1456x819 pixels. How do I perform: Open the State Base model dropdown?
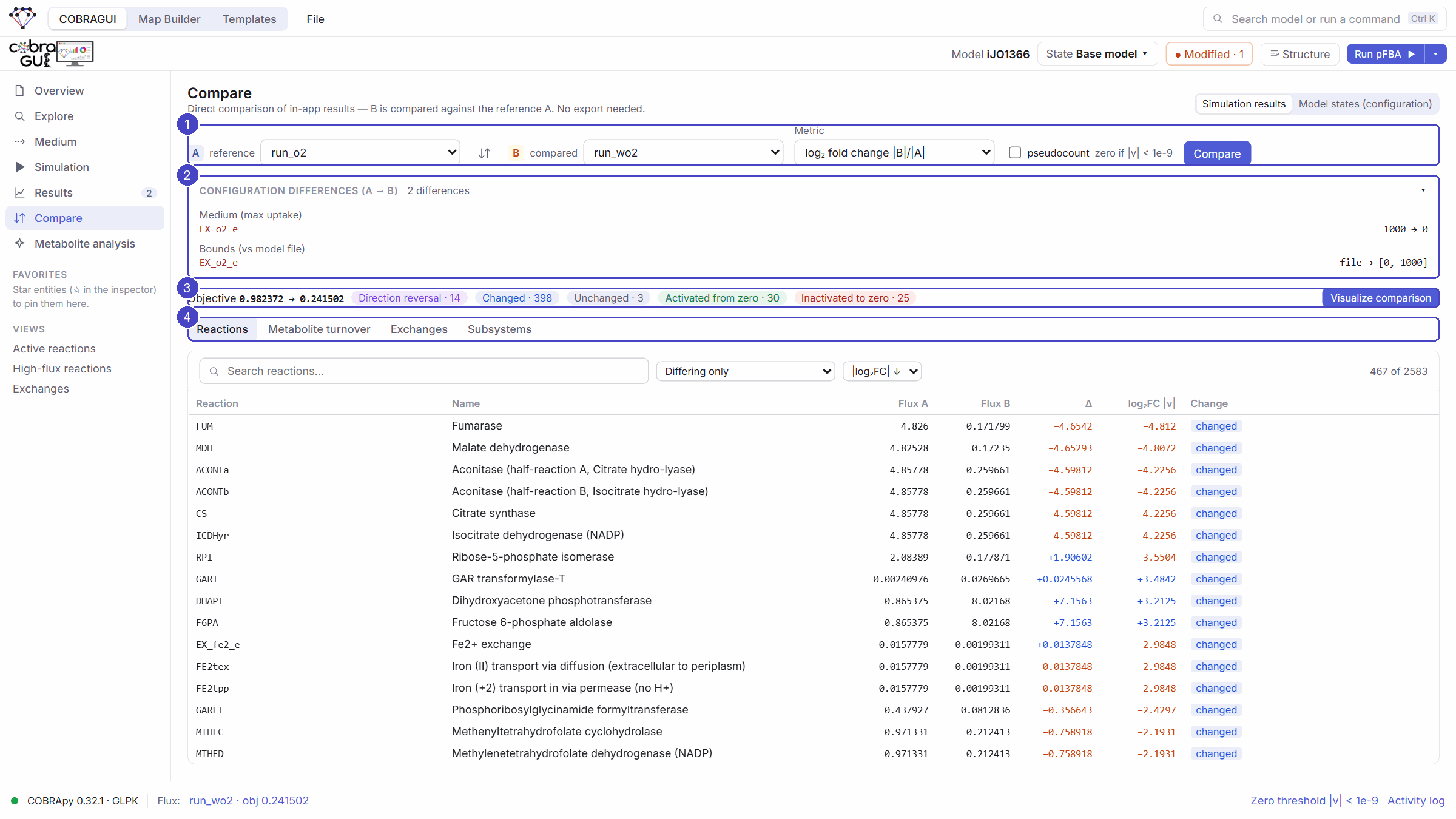point(1097,54)
